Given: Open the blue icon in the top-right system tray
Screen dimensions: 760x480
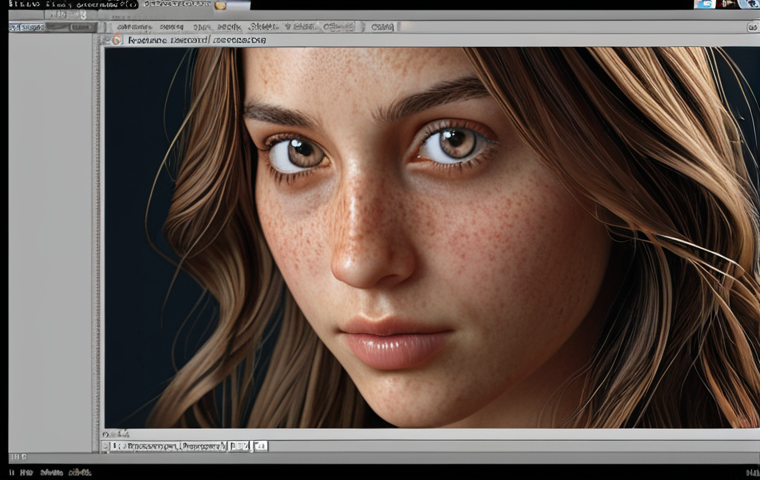Looking at the screenshot, I should [x=704, y=4].
